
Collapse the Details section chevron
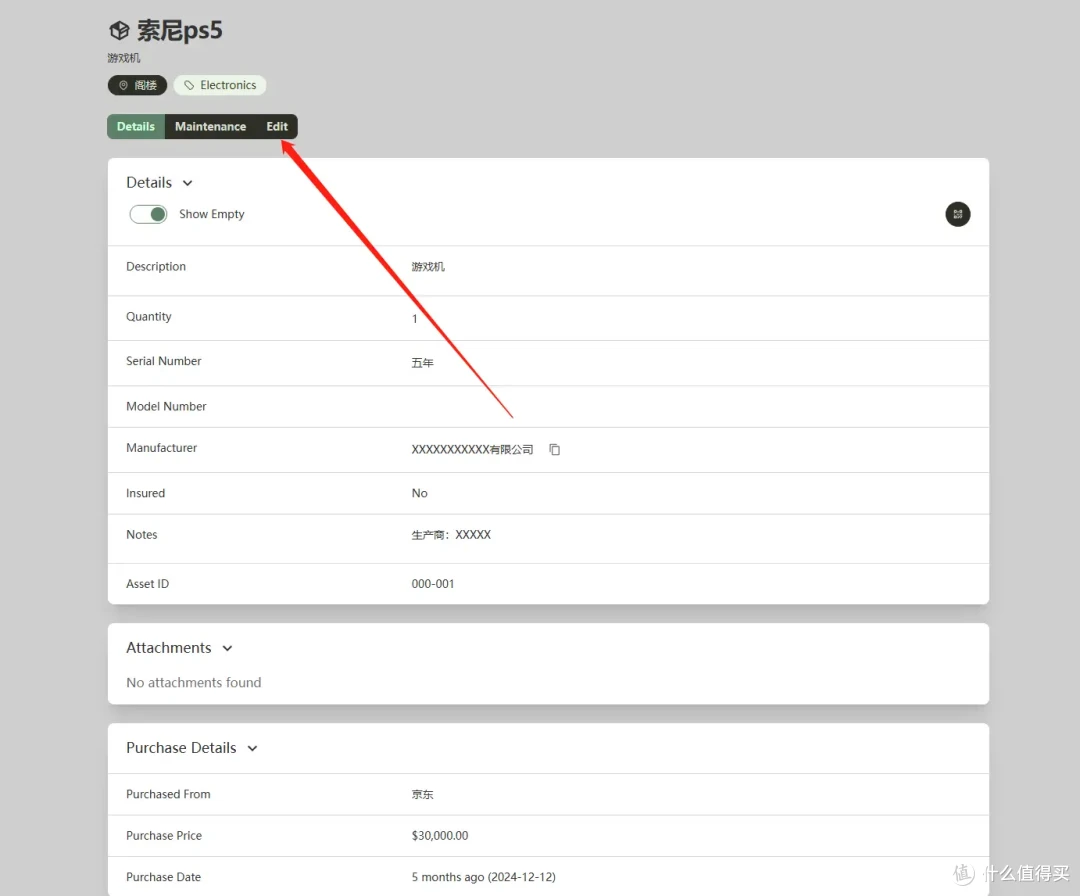coord(187,183)
